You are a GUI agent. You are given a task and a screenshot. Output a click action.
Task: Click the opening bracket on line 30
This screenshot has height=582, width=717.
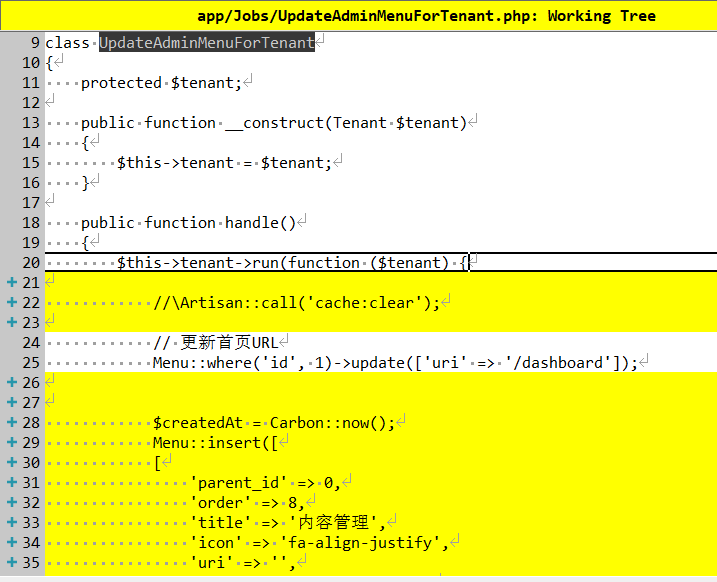coord(157,463)
